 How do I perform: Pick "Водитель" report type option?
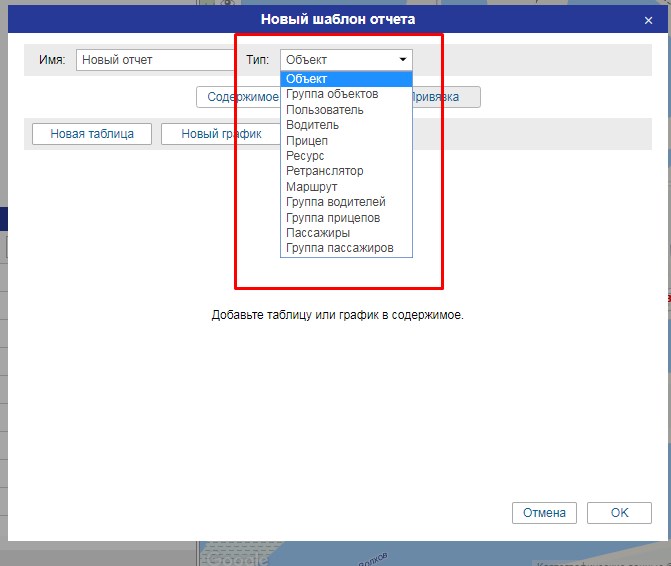[x=312, y=125]
